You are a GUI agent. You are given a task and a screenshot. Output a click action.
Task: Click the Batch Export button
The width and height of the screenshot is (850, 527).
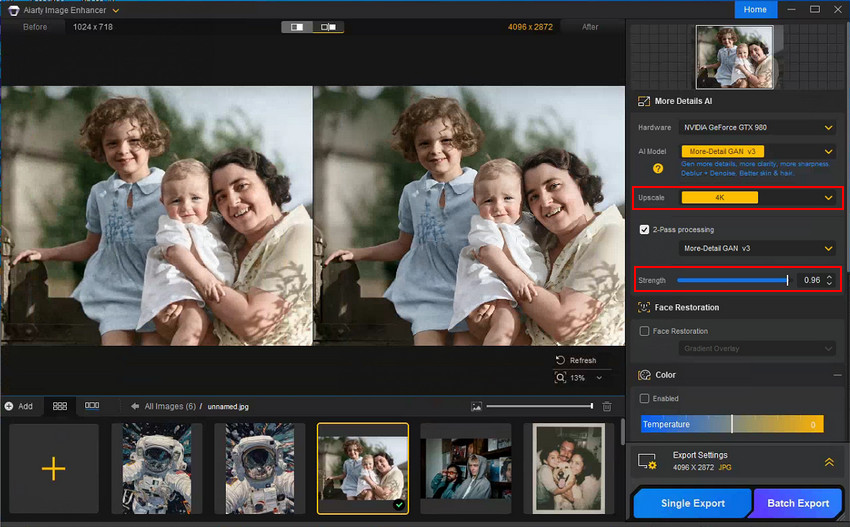pyautogui.click(x=798, y=503)
